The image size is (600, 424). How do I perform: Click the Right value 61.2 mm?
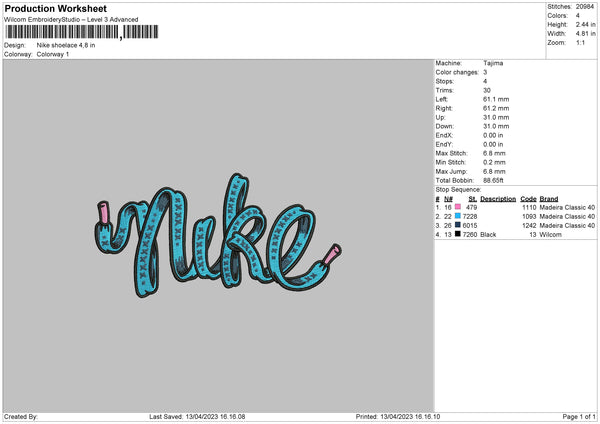[496, 108]
